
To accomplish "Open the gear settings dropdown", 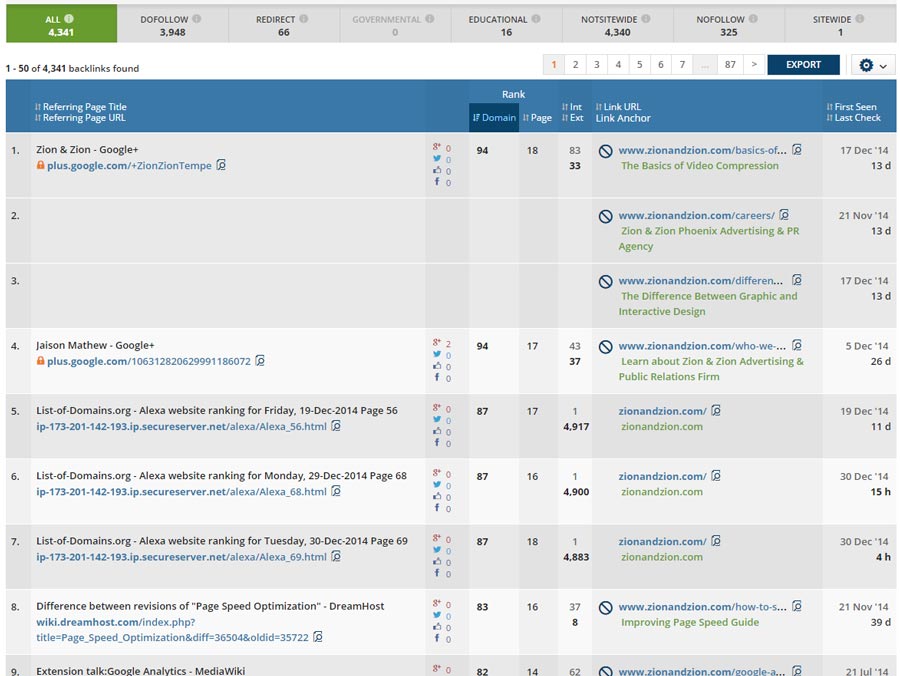I will click(x=873, y=65).
